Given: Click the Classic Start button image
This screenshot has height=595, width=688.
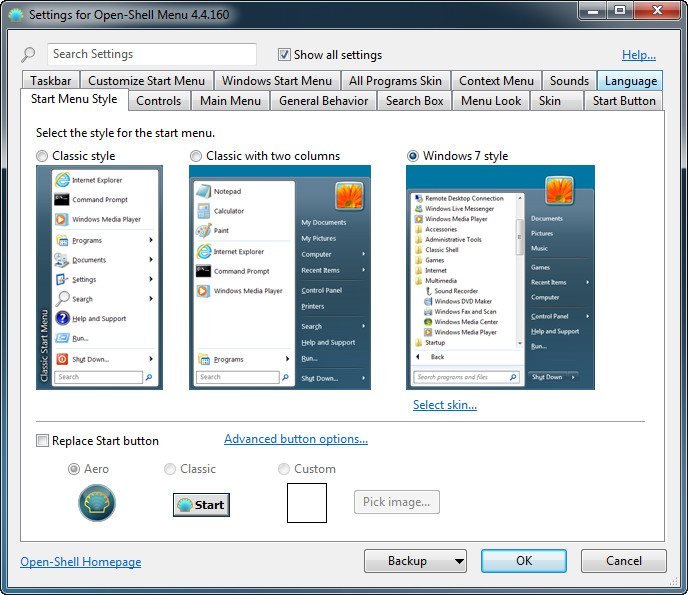Looking at the screenshot, I should [201, 505].
